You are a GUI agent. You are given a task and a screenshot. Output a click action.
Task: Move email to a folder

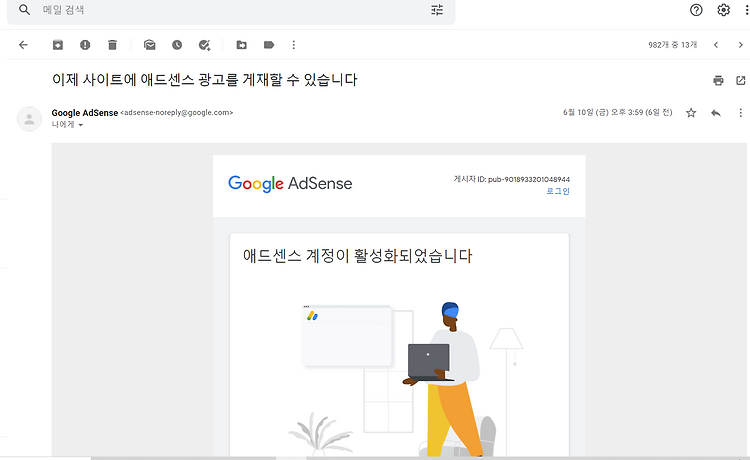[242, 45]
